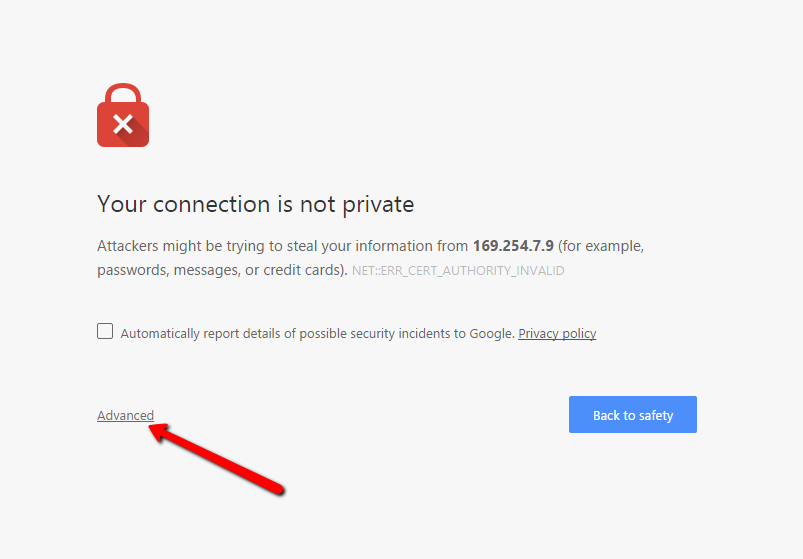
Task: Click the 'Attackers might be trying' sentence start
Action: tap(170, 246)
